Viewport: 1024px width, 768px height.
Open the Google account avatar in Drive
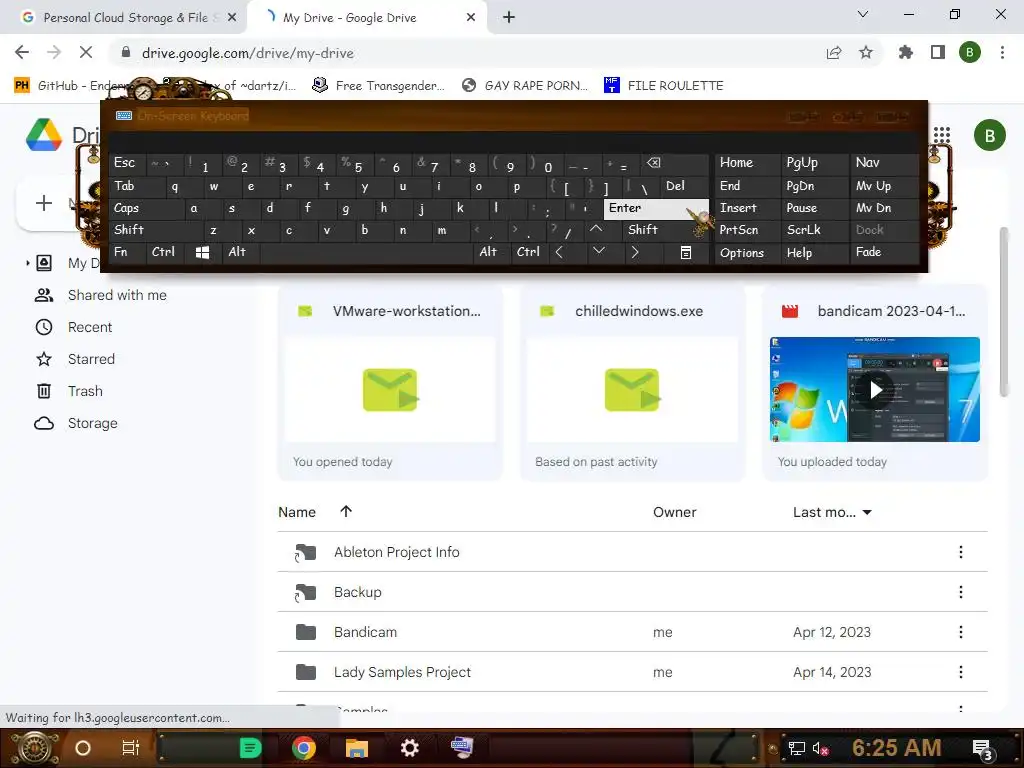tap(989, 135)
